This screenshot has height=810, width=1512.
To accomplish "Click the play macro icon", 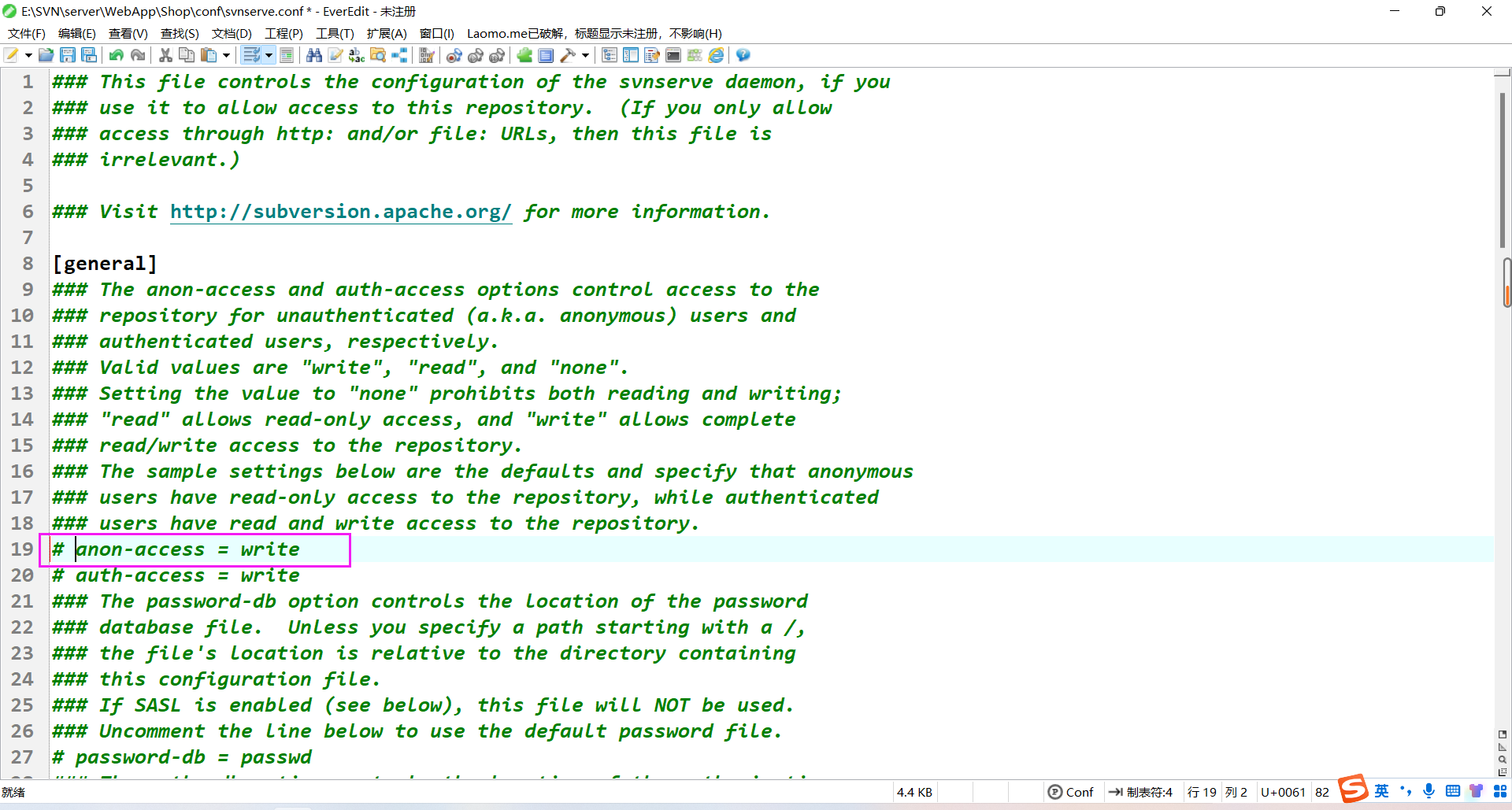I will coord(476,55).
